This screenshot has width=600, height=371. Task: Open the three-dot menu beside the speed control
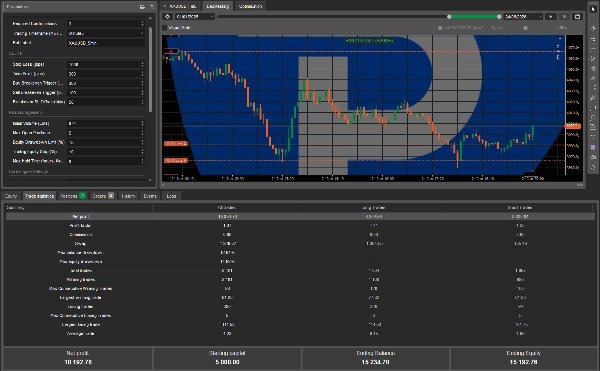[580, 28]
